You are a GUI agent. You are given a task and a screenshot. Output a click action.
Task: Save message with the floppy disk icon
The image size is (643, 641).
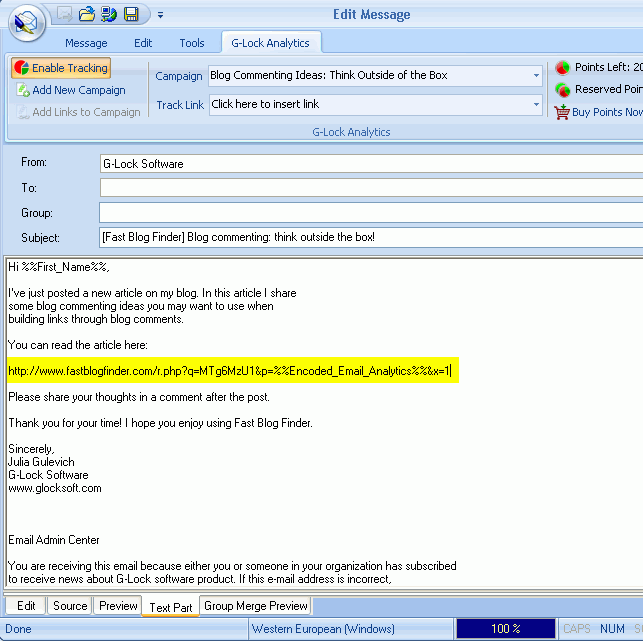point(131,14)
